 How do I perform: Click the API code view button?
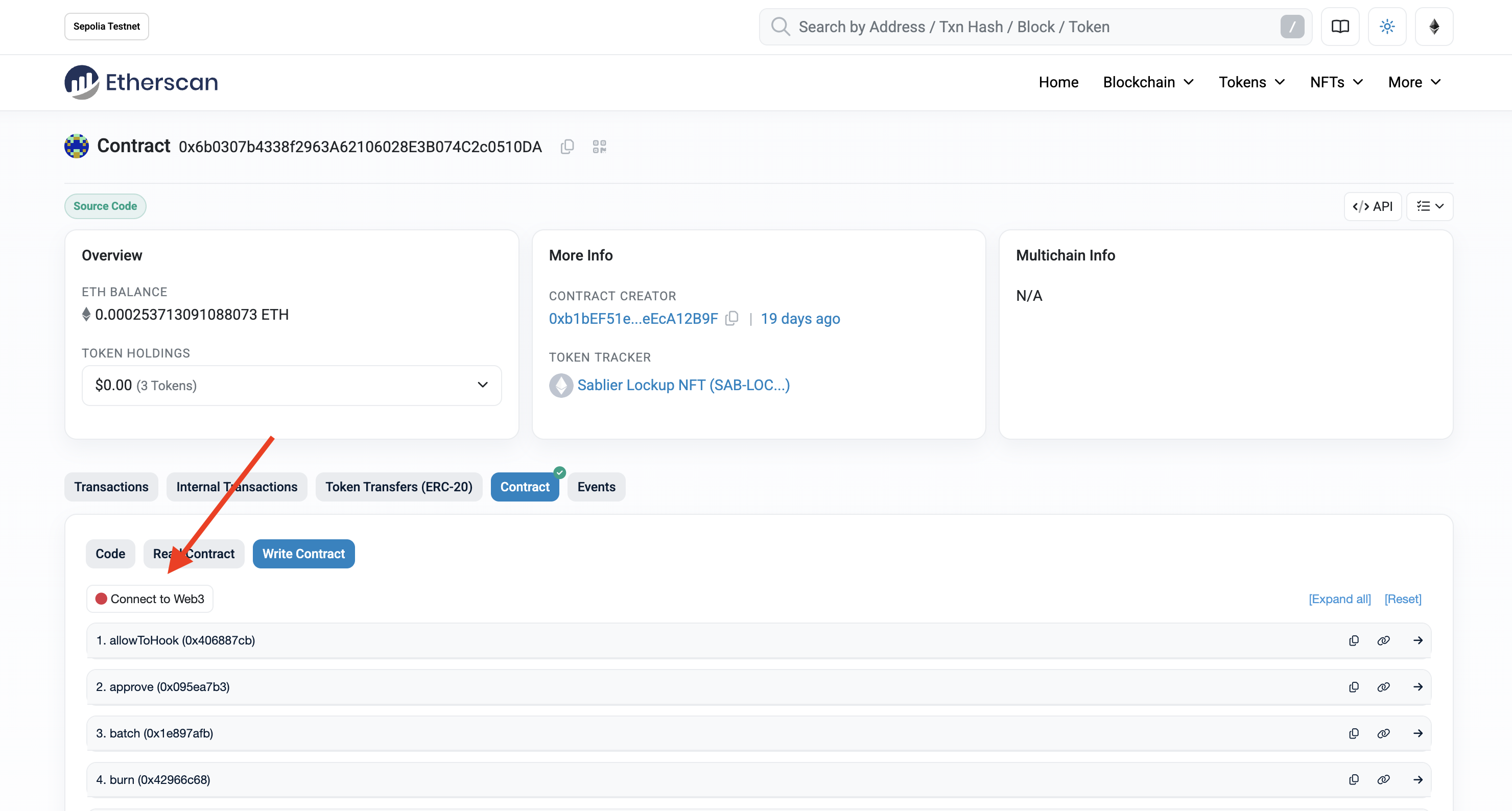[x=1373, y=206]
